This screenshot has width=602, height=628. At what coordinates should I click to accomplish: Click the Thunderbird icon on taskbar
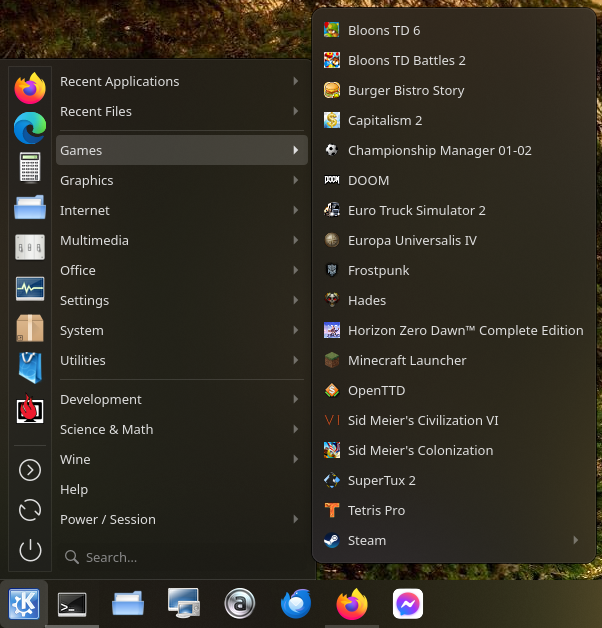(x=295, y=604)
